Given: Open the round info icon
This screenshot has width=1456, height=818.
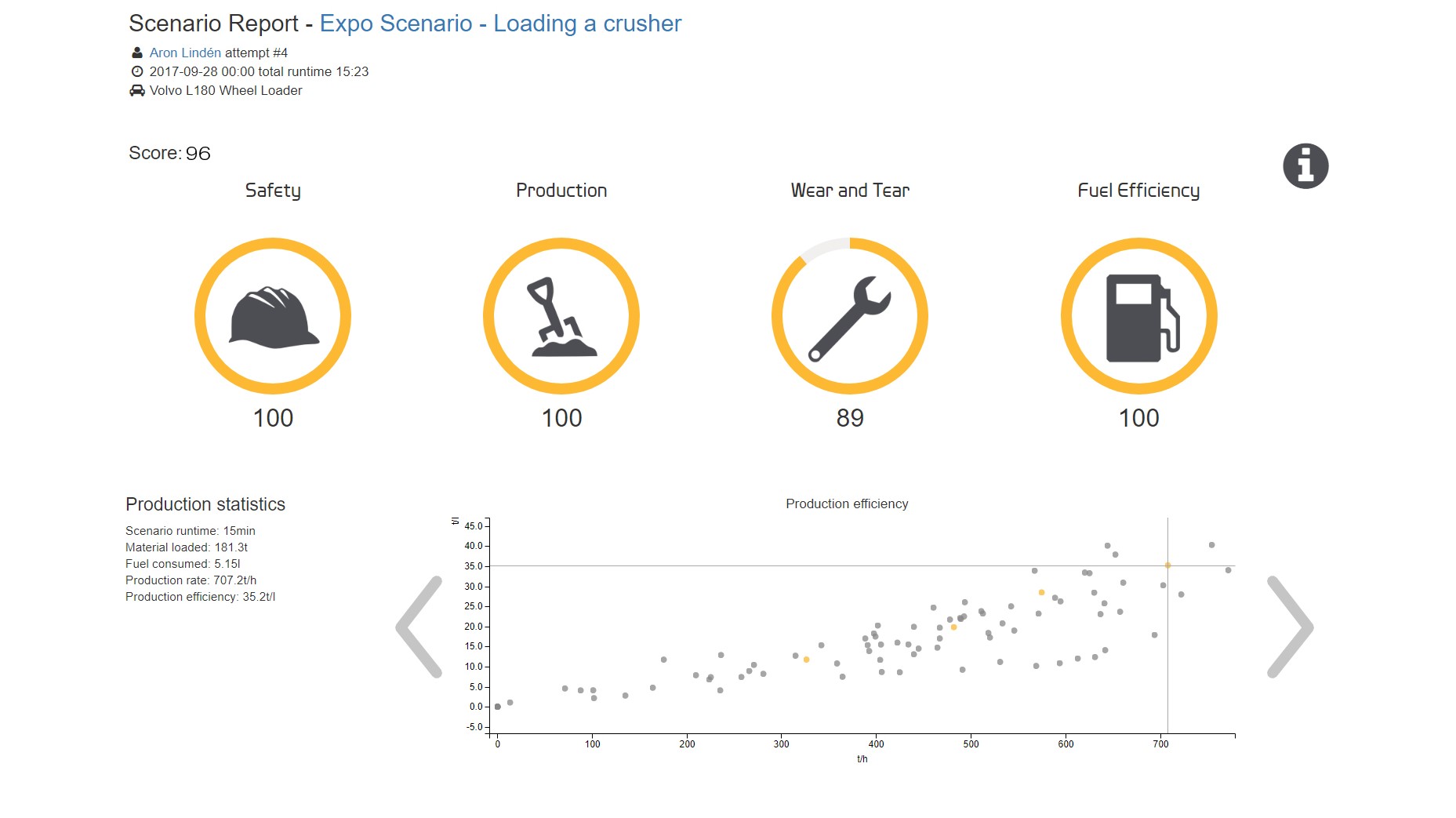Looking at the screenshot, I should point(1305,166).
